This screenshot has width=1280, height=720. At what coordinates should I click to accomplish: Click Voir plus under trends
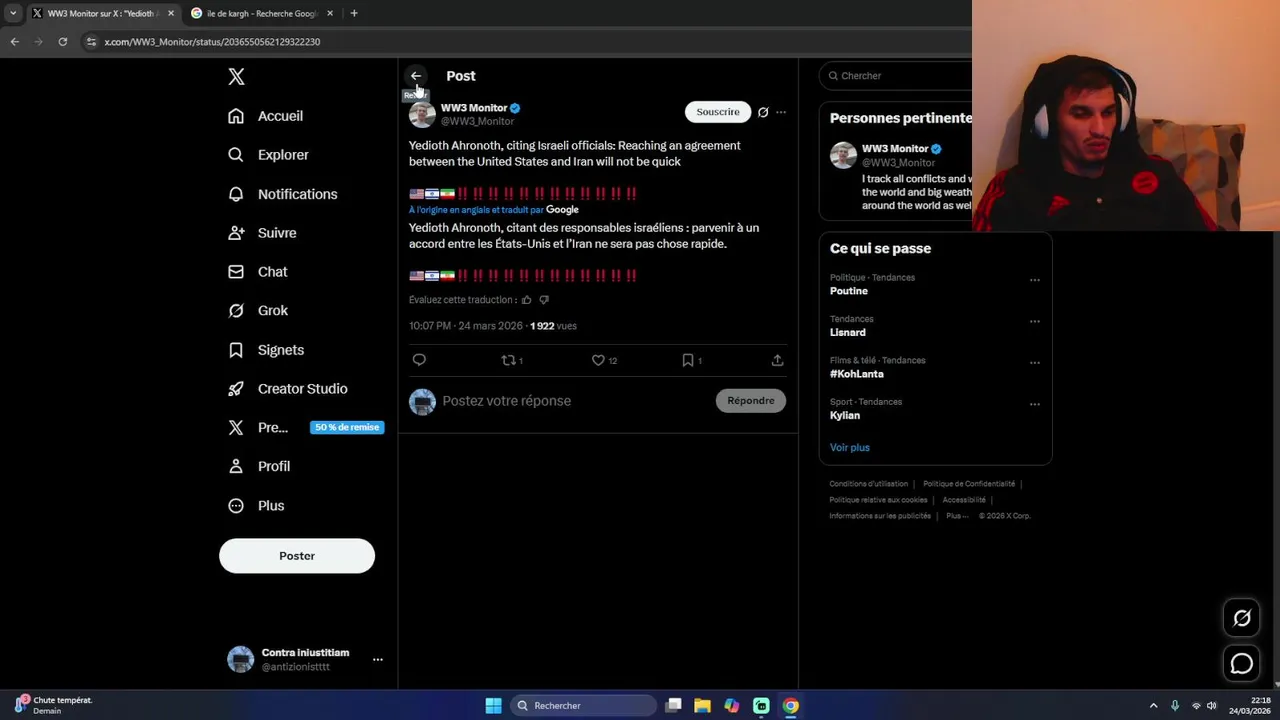point(850,448)
